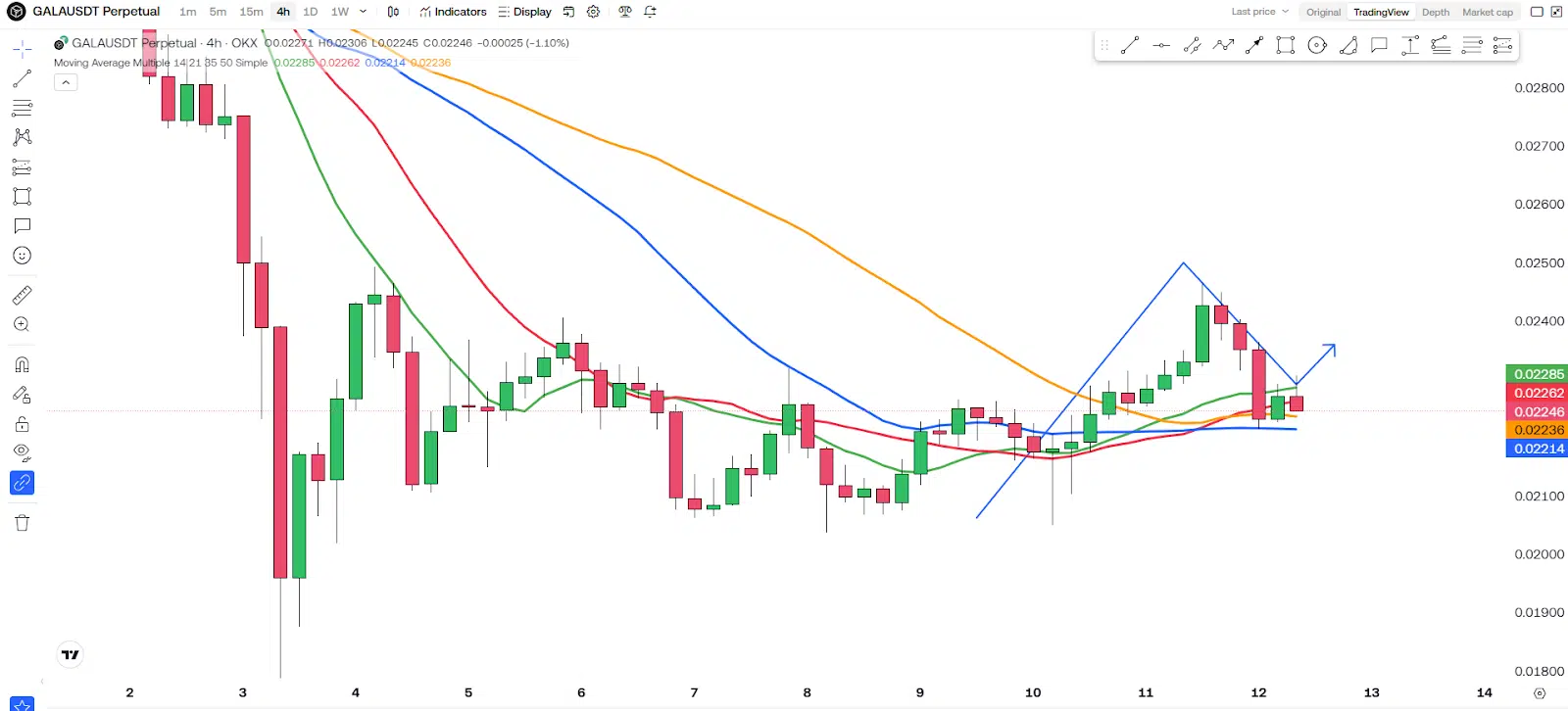This screenshot has height=711, width=1568.
Task: Click the price alert bell icon
Action: click(650, 12)
